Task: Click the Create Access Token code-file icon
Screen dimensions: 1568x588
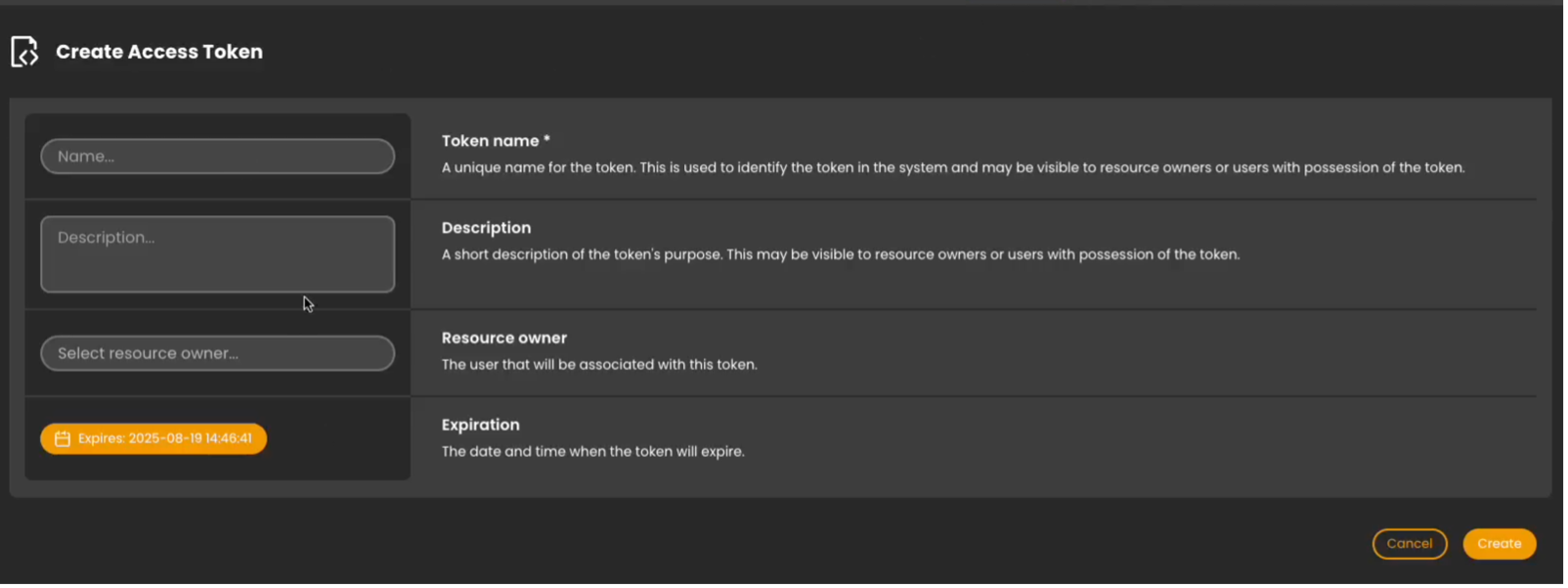Action: [24, 52]
